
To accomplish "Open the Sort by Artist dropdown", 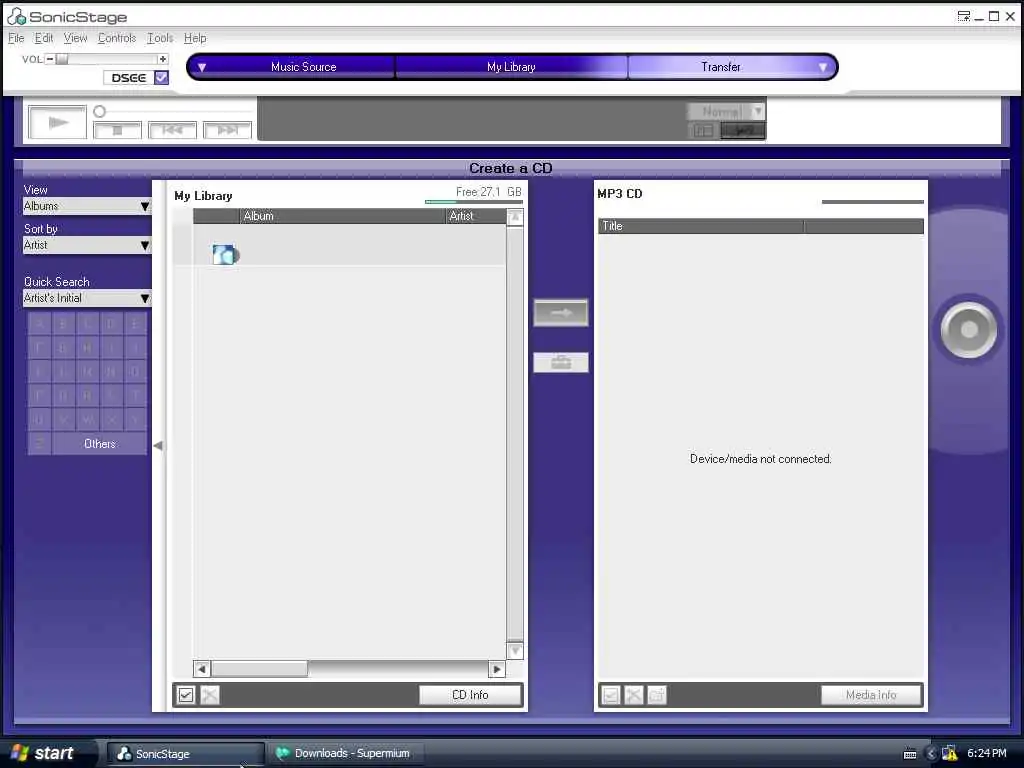I will 87,246.
